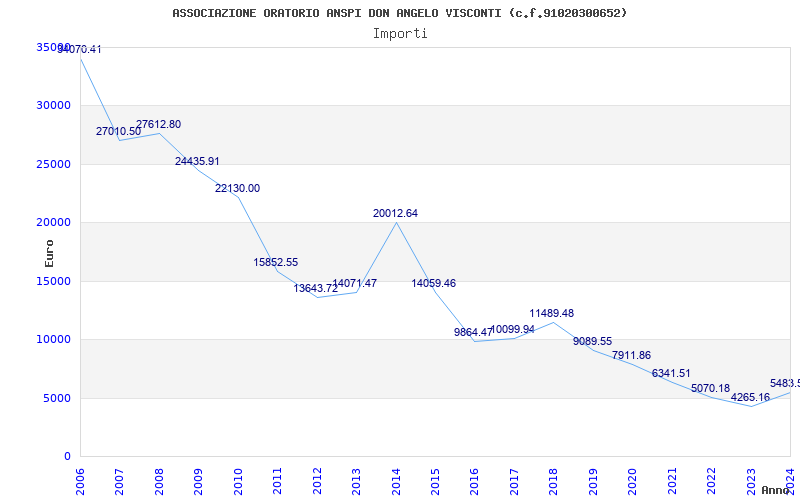
Task: Select the lowest value label 4265.16
Action: 750,397
